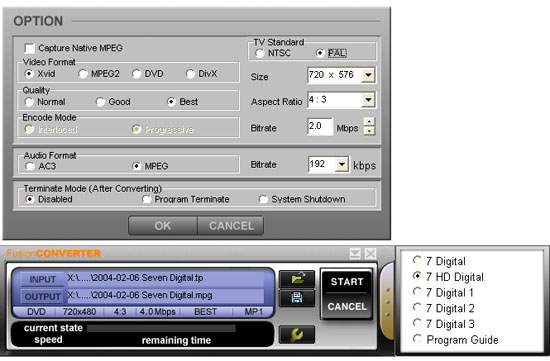Open the Aspect Ratio dropdown
The height and width of the screenshot is (361, 550).
368,100
